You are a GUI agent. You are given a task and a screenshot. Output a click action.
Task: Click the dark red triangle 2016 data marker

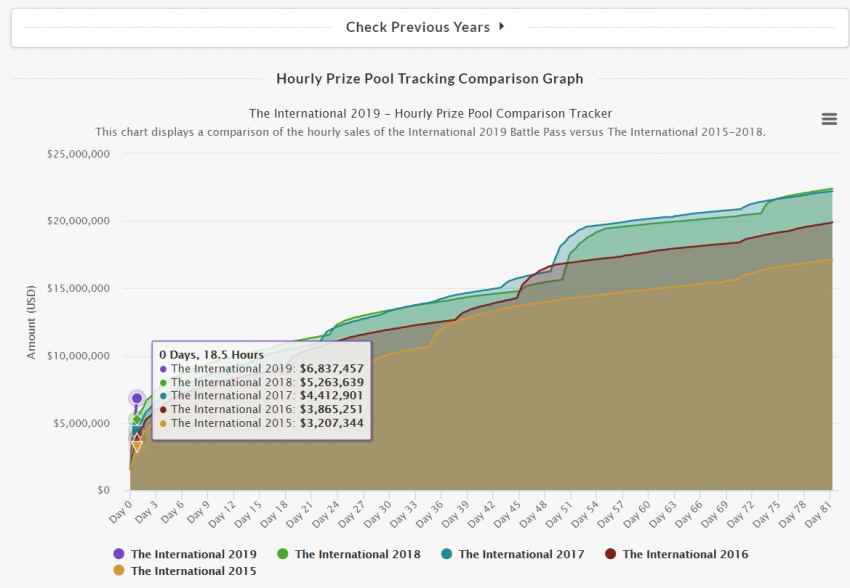(x=137, y=439)
